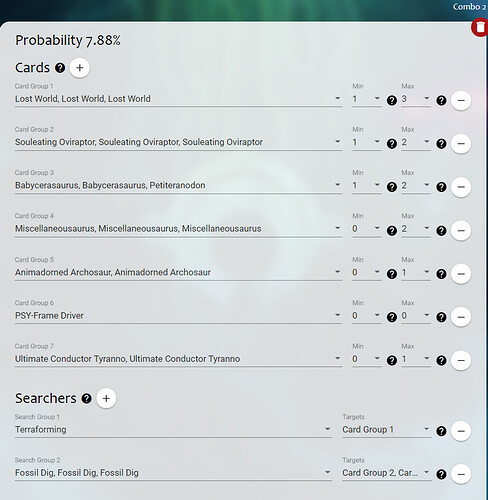The width and height of the screenshot is (488, 500).
Task: Show Targets help for Fossil Dig row
Action: pyautogui.click(x=441, y=474)
